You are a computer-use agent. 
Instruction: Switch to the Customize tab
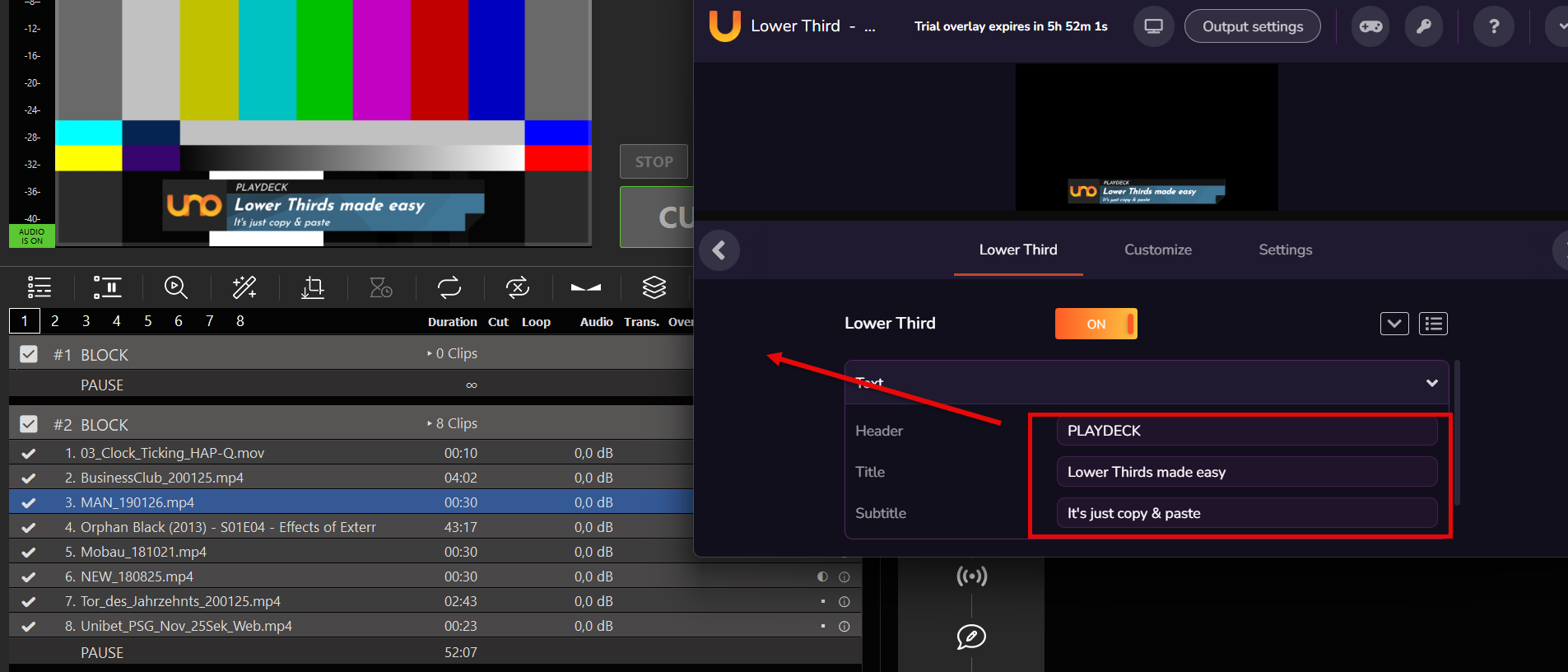pyautogui.click(x=1157, y=250)
